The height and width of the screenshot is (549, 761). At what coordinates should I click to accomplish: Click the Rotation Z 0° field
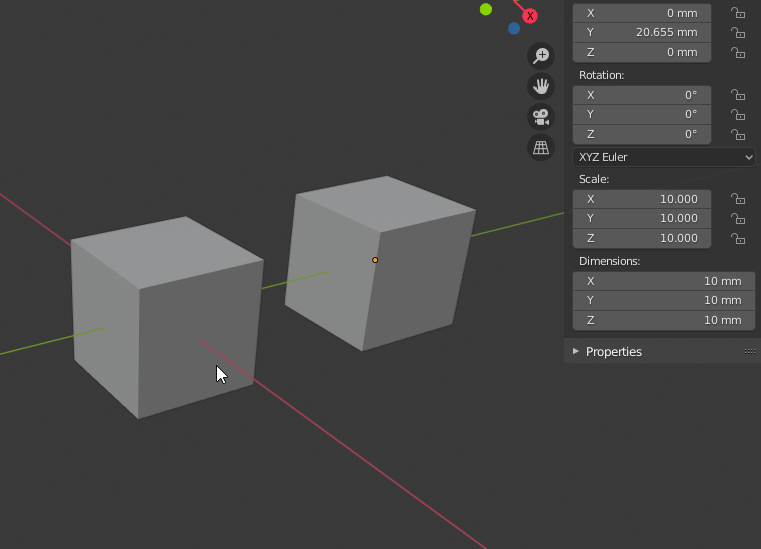642,134
